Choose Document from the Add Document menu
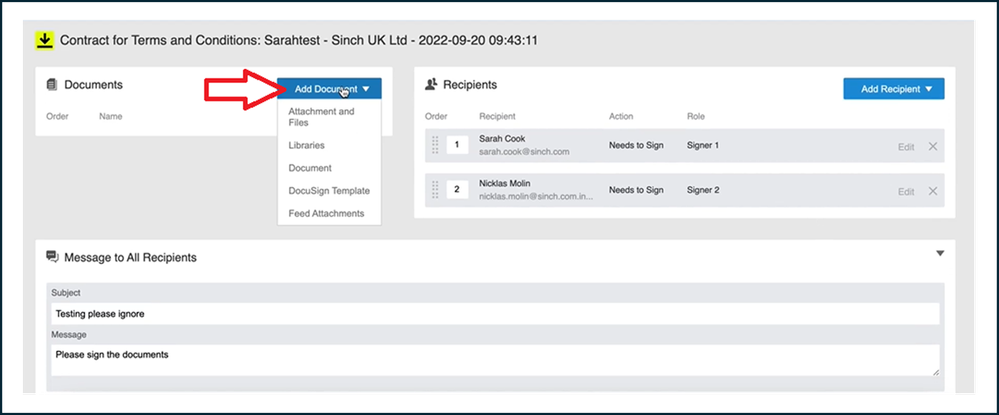The height and width of the screenshot is (415, 999). (x=310, y=168)
